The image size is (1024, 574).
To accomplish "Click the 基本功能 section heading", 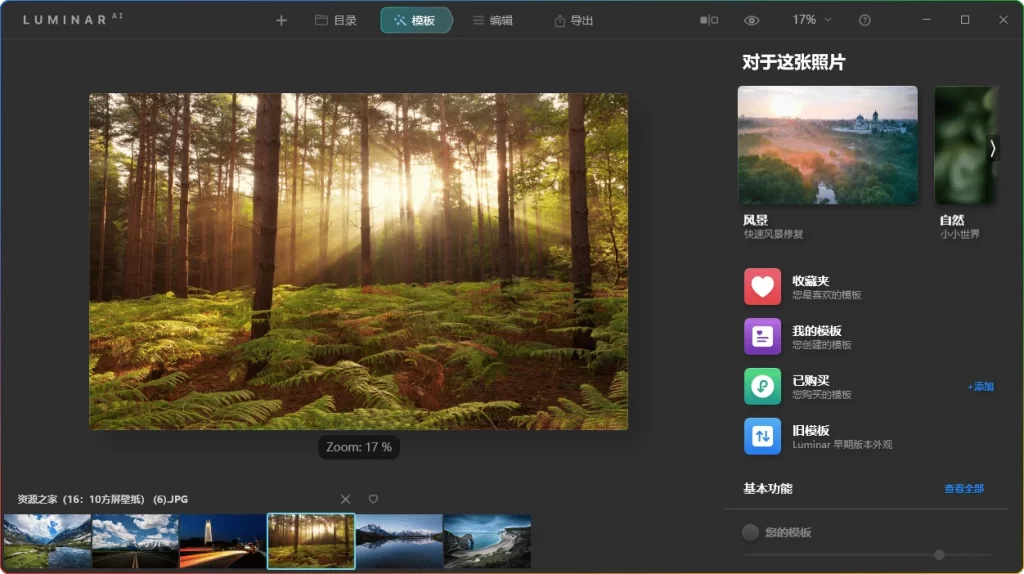I will [x=767, y=488].
